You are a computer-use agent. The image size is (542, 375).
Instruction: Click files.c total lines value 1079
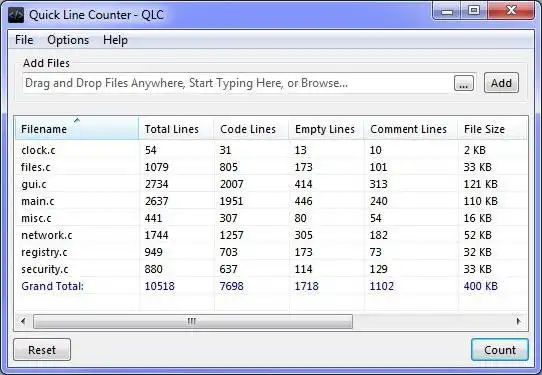pyautogui.click(x=157, y=167)
